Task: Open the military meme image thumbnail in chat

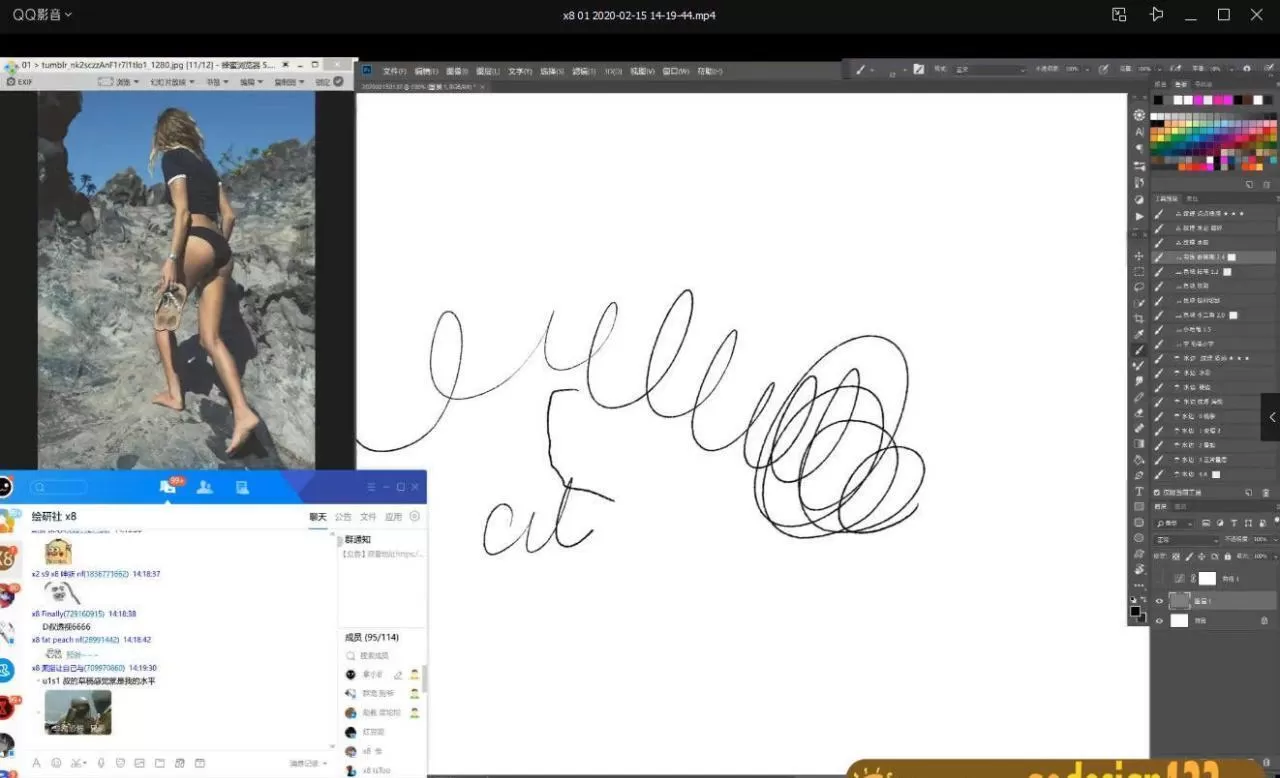Action: click(x=78, y=711)
